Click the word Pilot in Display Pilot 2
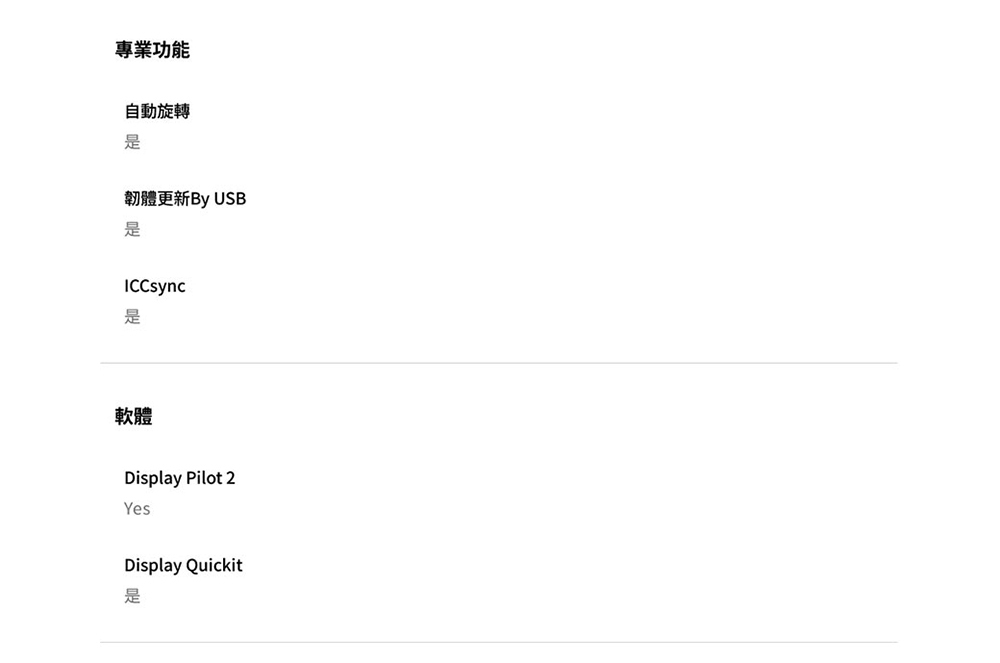This screenshot has width=1000, height=663. click(x=203, y=478)
